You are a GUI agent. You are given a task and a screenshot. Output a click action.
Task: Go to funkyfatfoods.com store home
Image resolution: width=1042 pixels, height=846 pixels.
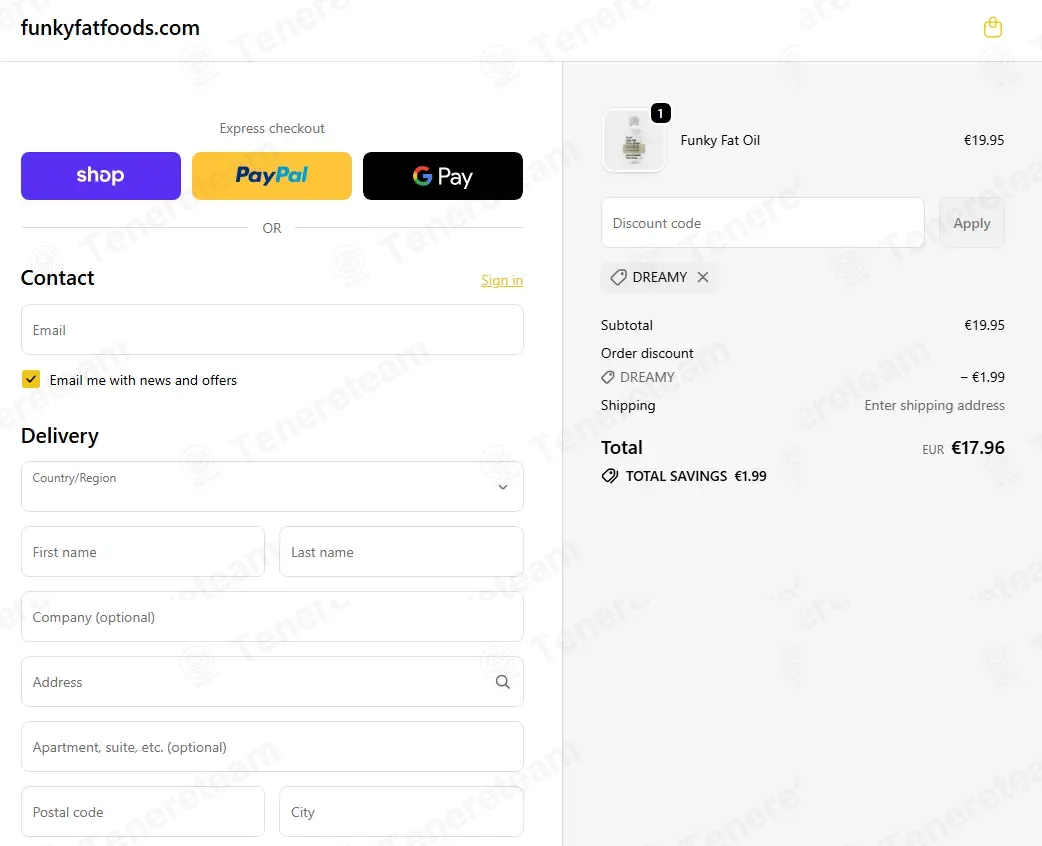(x=110, y=28)
